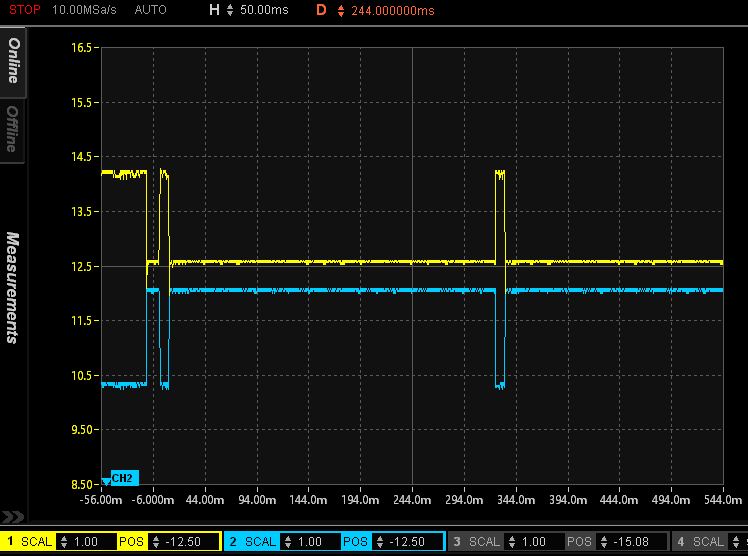Switch to the Offline tab
The width and height of the screenshot is (748, 556).
13,128
